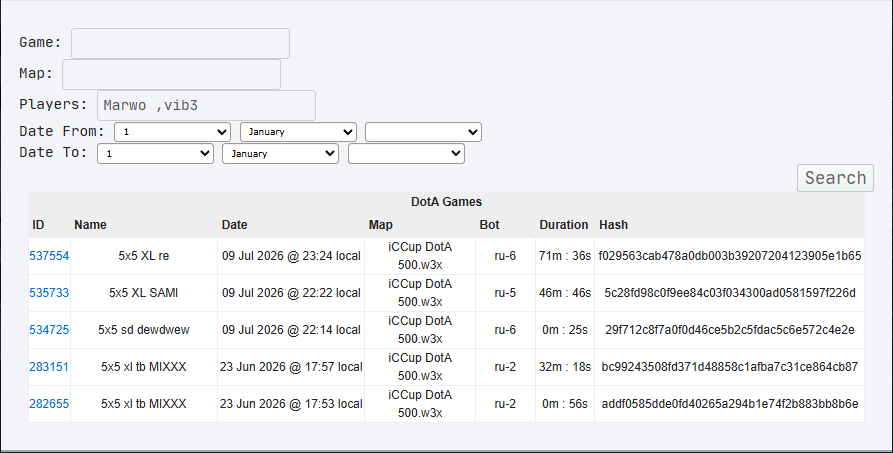Image resolution: width=893 pixels, height=453 pixels.
Task: Click hash starting with 29f712c8f7
Action: [730, 330]
